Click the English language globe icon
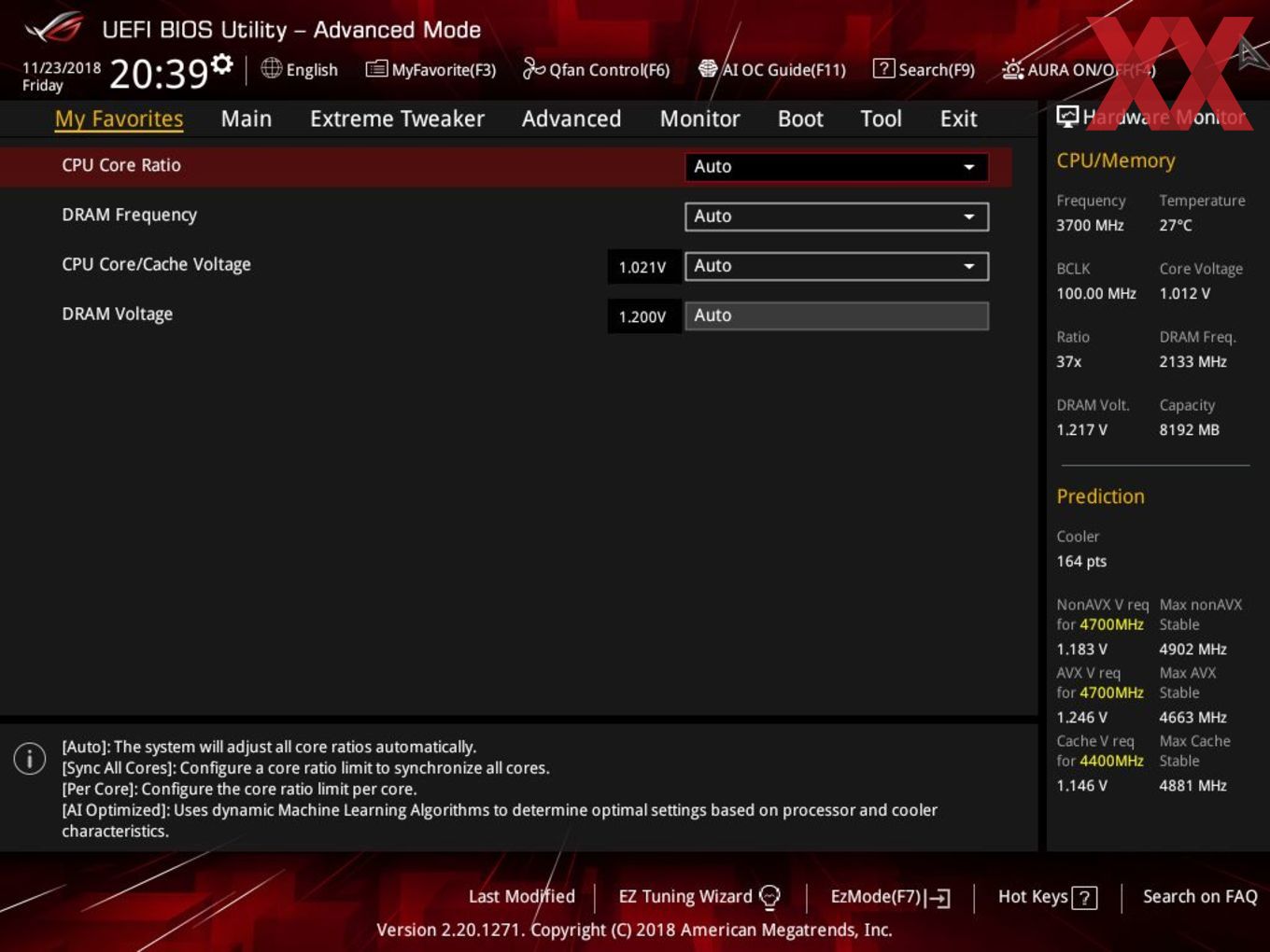This screenshot has height=952, width=1270. click(x=271, y=68)
